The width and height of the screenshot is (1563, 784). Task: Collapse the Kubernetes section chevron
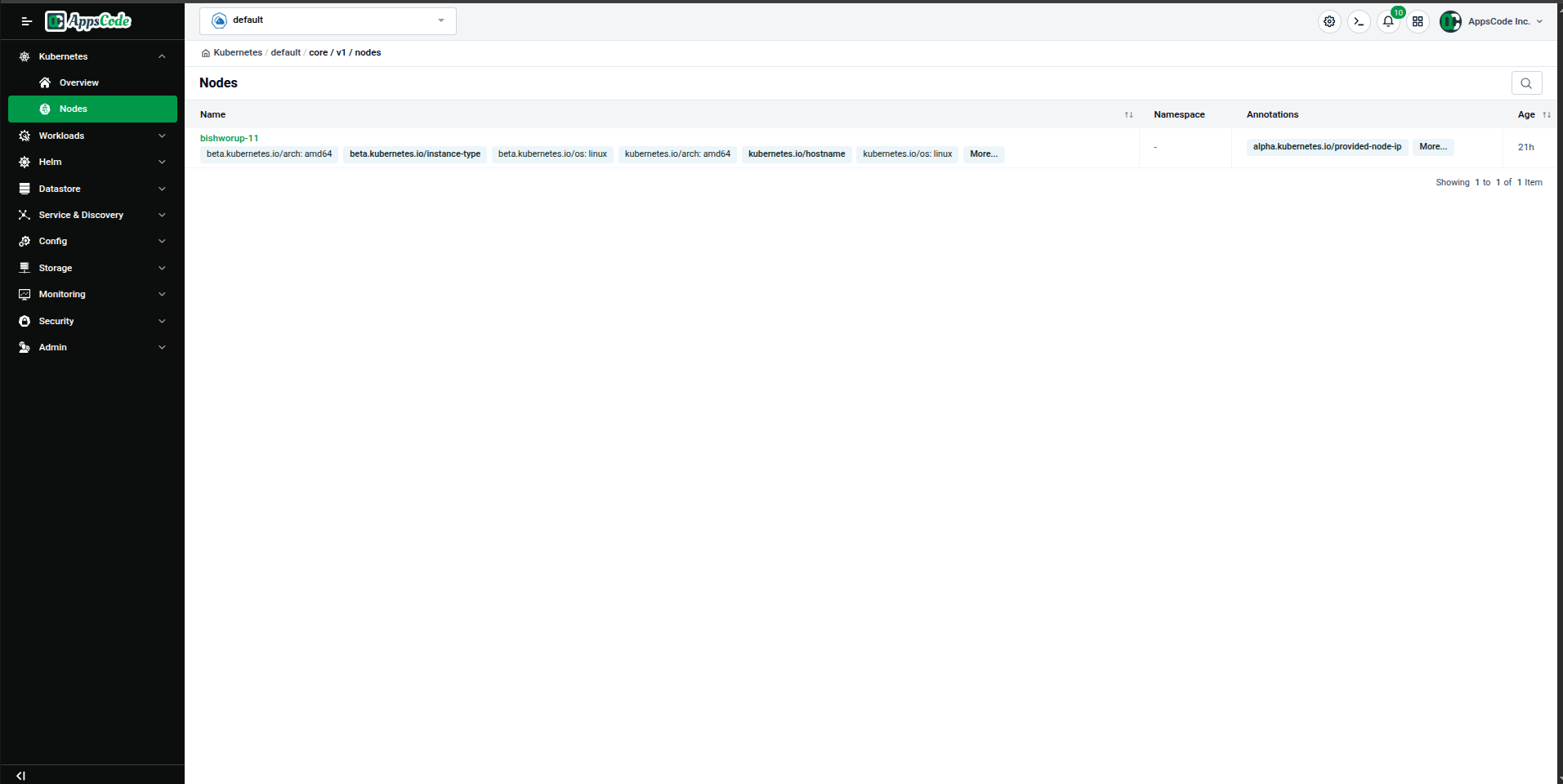(162, 56)
